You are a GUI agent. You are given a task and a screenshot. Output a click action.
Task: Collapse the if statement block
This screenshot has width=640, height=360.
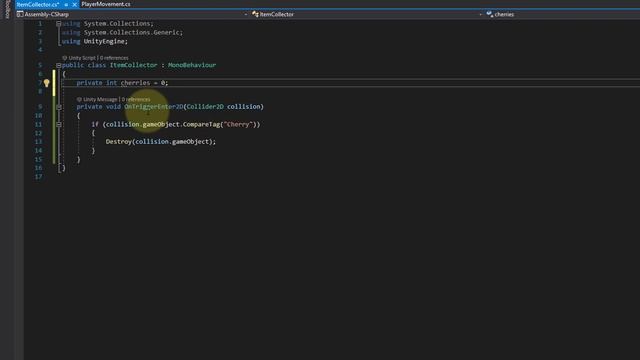pos(59,124)
